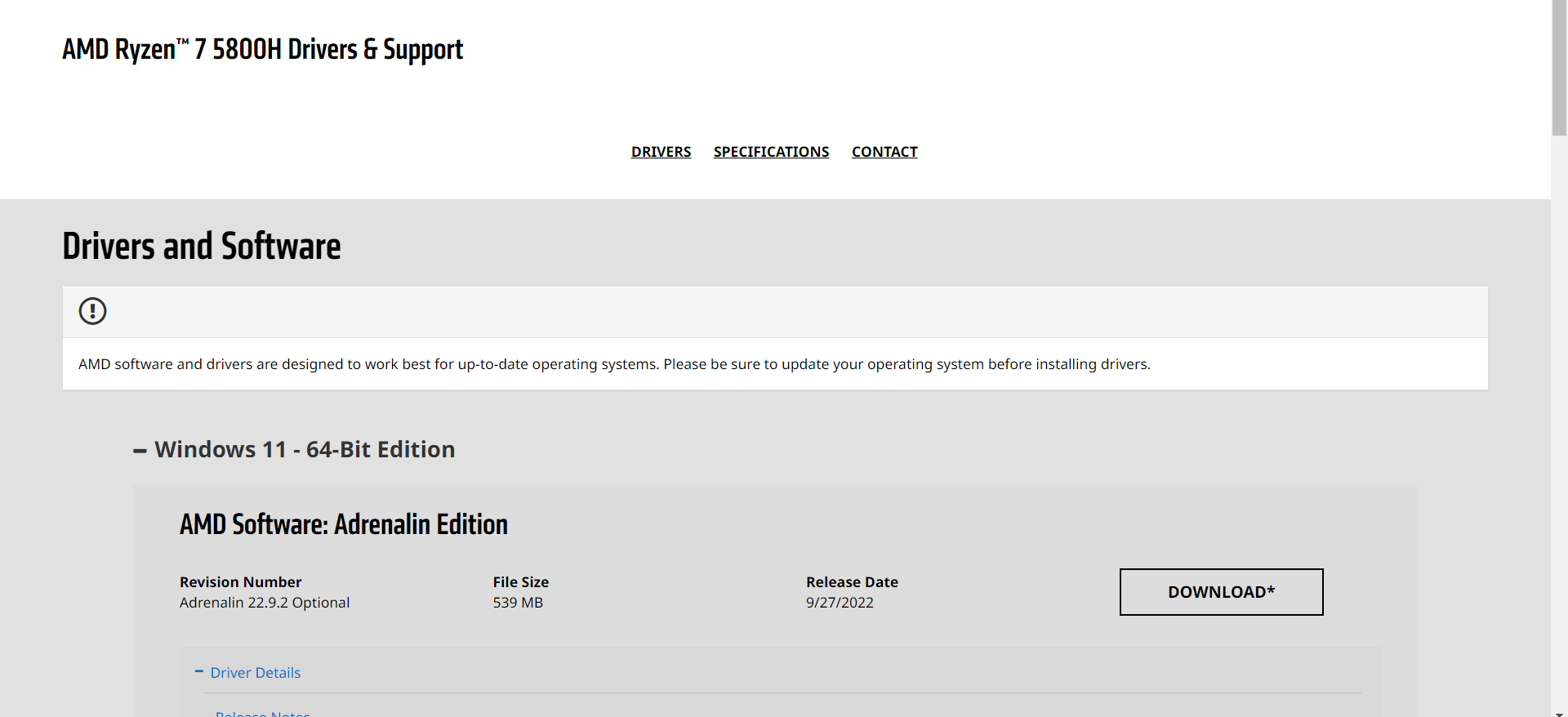Click the AMD Software: Adrenalin Edition heading
The height and width of the screenshot is (717, 1568).
(x=344, y=524)
